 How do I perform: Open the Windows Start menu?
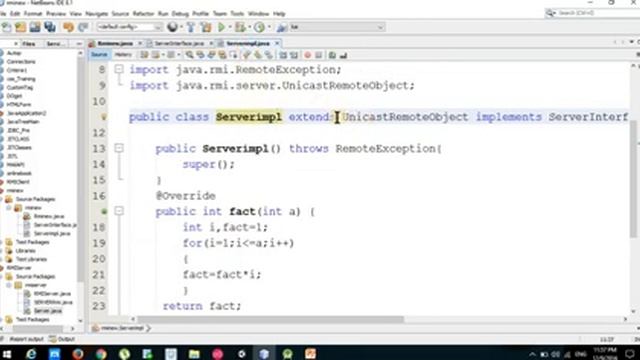pyautogui.click(x=7, y=353)
